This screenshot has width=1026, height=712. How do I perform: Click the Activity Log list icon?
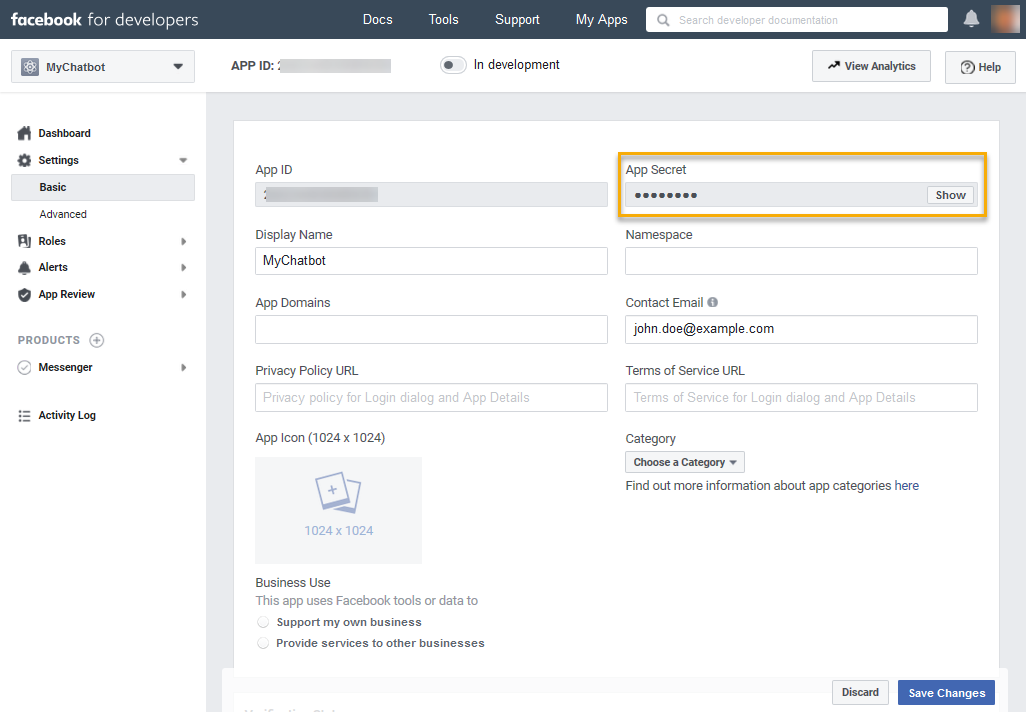[x=24, y=416]
